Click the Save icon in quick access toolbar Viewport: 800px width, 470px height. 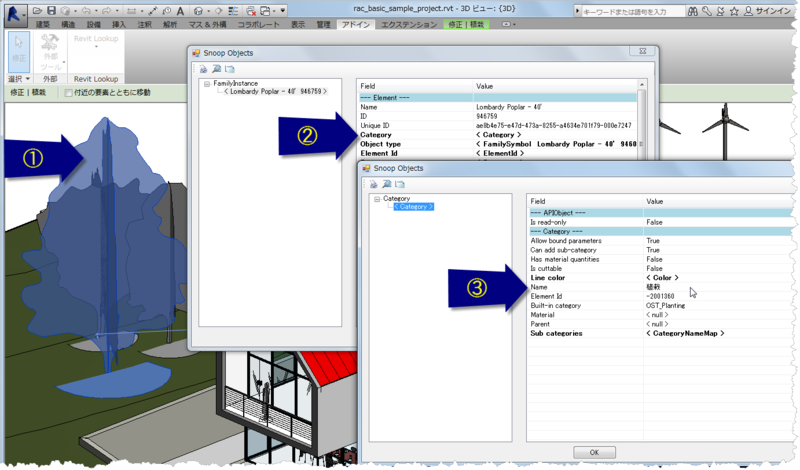coord(51,10)
